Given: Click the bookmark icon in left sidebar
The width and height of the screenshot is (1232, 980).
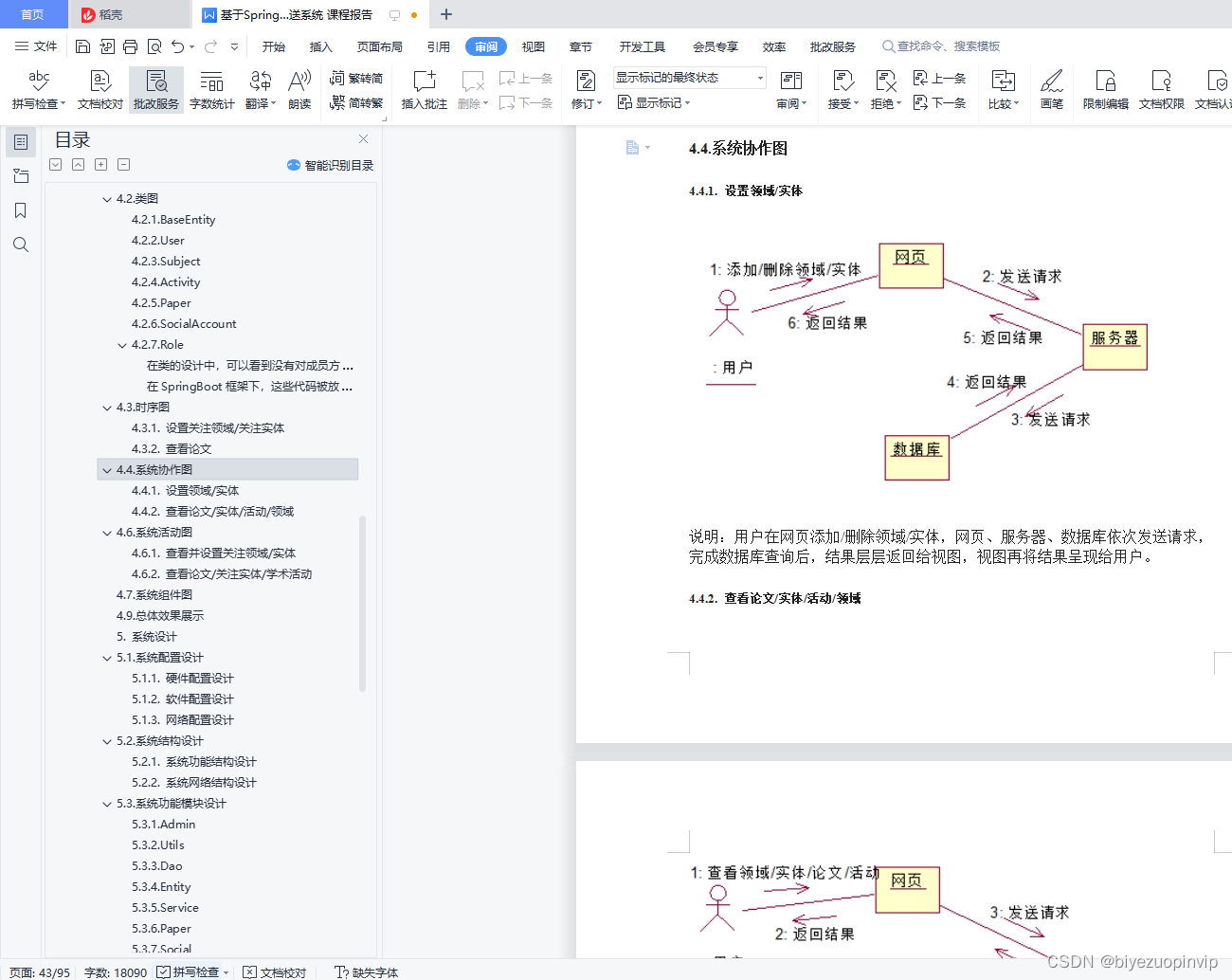Looking at the screenshot, I should (21, 210).
